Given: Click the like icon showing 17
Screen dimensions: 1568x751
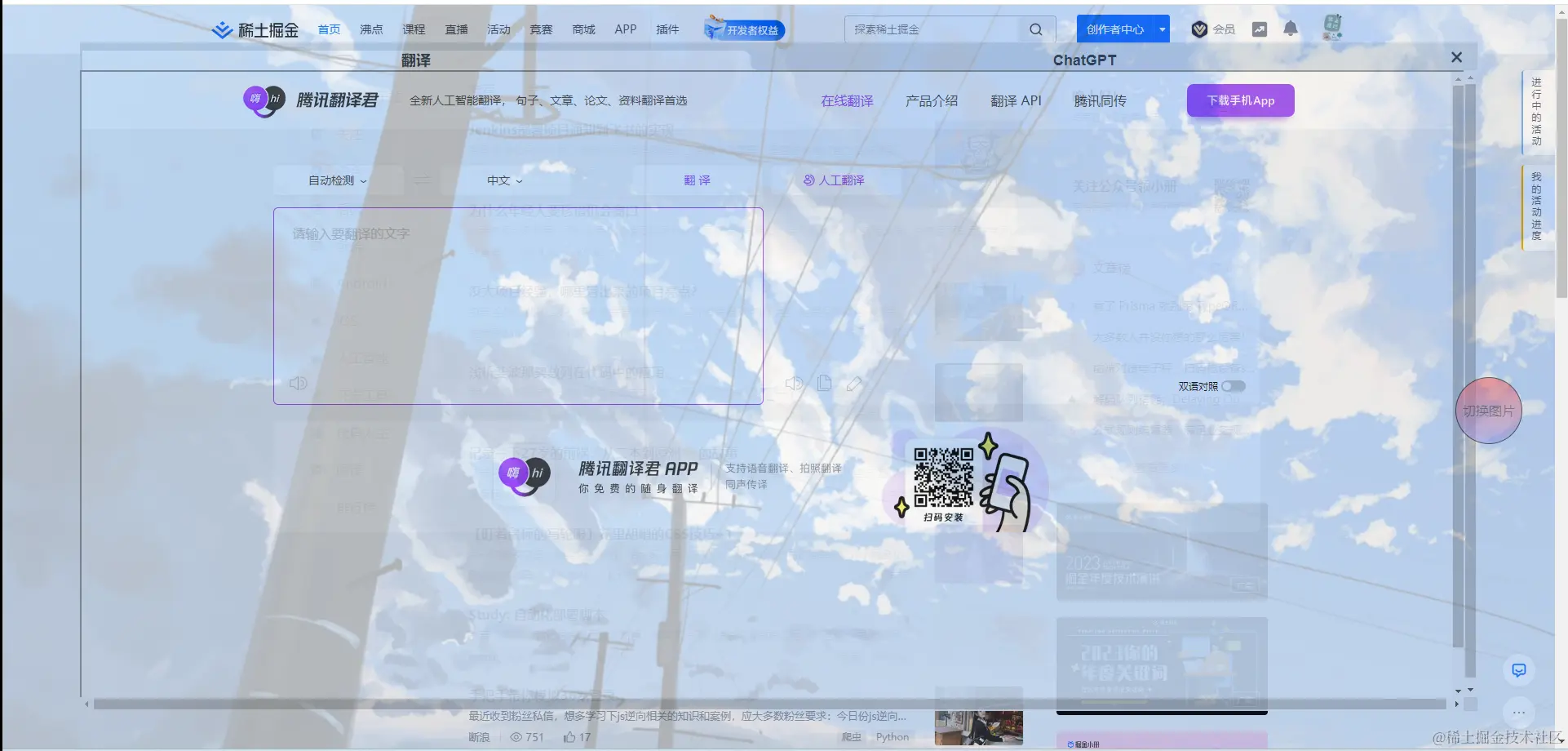Looking at the screenshot, I should click(x=569, y=737).
